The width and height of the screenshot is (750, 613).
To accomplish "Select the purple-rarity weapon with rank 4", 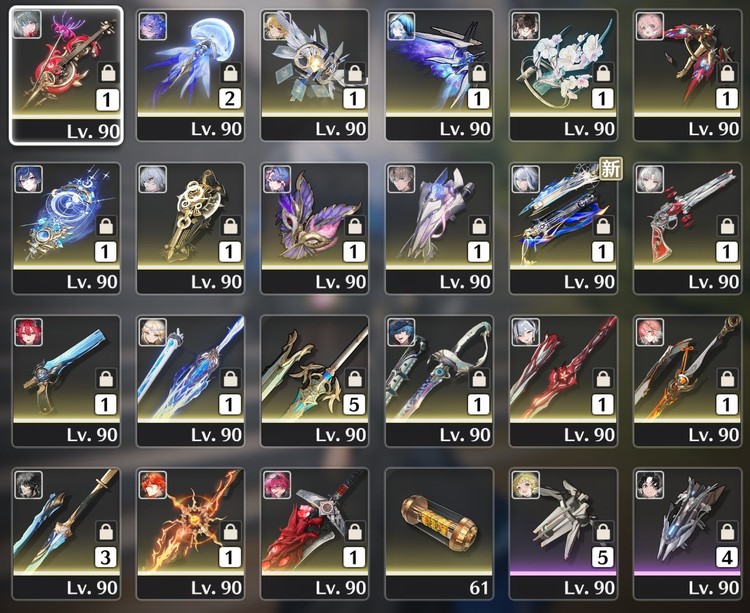I will 687,534.
